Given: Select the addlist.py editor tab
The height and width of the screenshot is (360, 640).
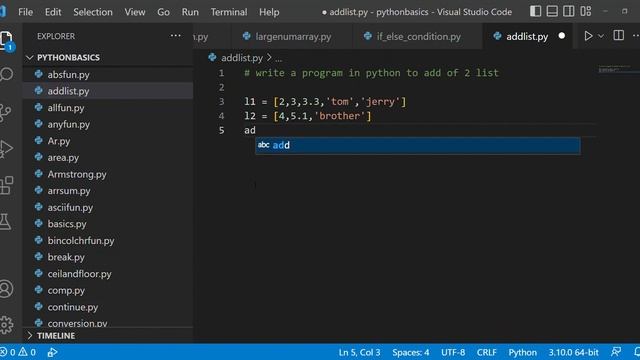Looking at the screenshot, I should pos(527,36).
